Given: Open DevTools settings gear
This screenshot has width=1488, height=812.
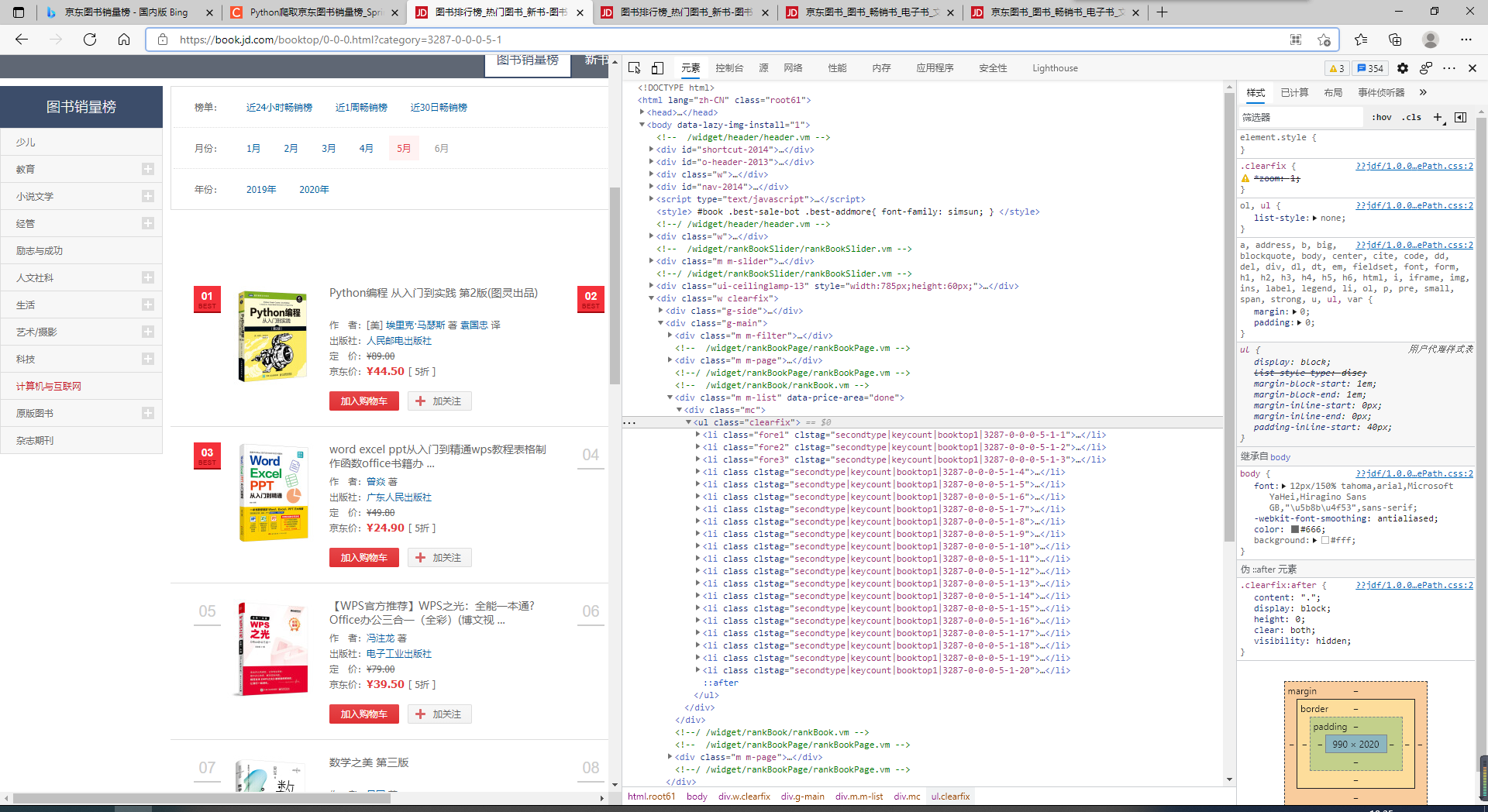Looking at the screenshot, I should click(x=1403, y=68).
